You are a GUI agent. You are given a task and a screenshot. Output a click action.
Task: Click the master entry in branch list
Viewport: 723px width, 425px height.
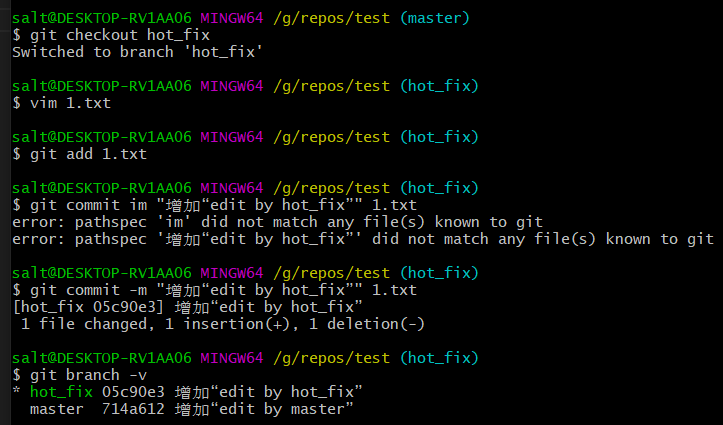[x=57, y=409]
